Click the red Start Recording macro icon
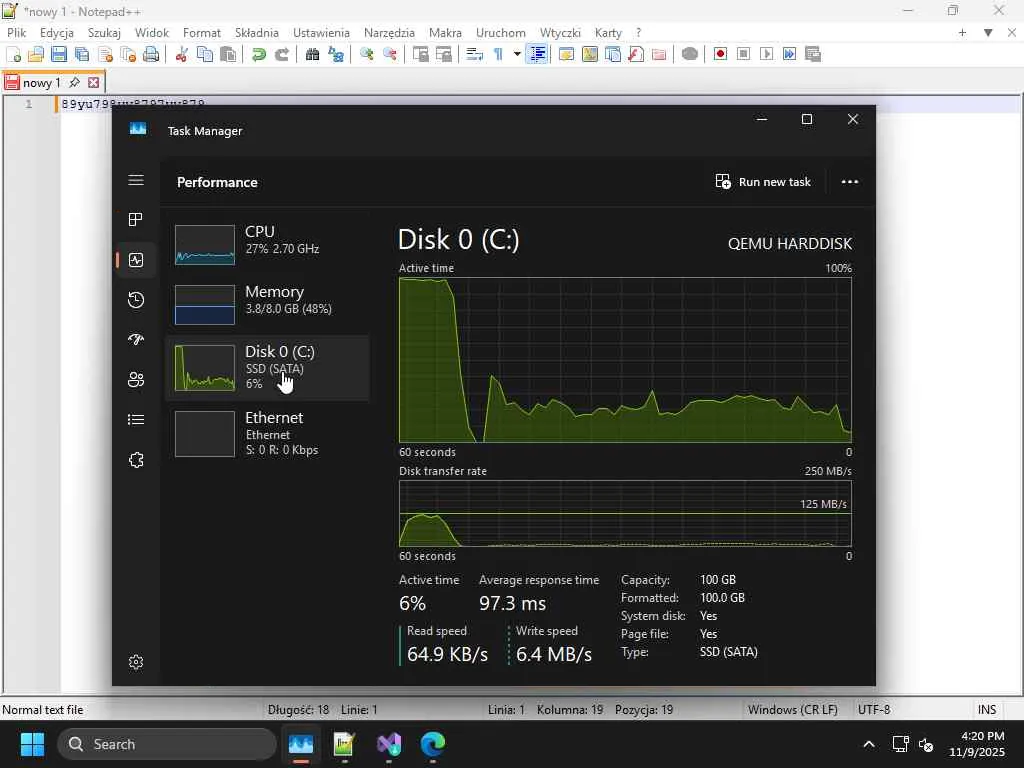1024x768 pixels. (720, 54)
